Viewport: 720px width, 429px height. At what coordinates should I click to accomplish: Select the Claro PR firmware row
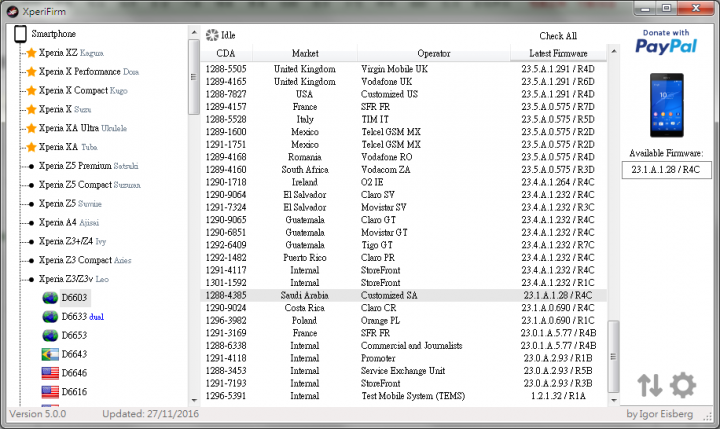403,258
